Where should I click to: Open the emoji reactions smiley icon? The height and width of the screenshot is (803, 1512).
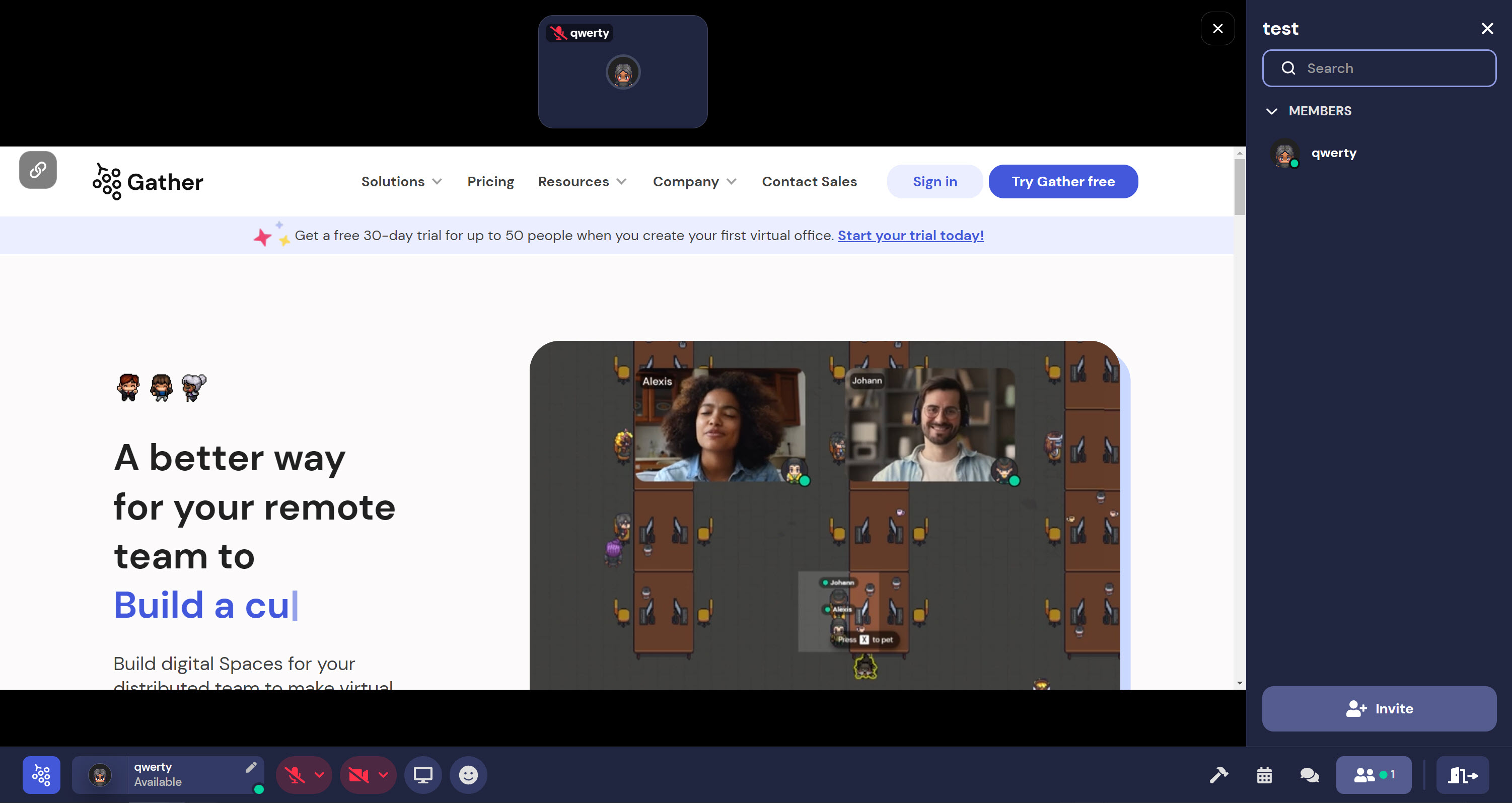[468, 775]
